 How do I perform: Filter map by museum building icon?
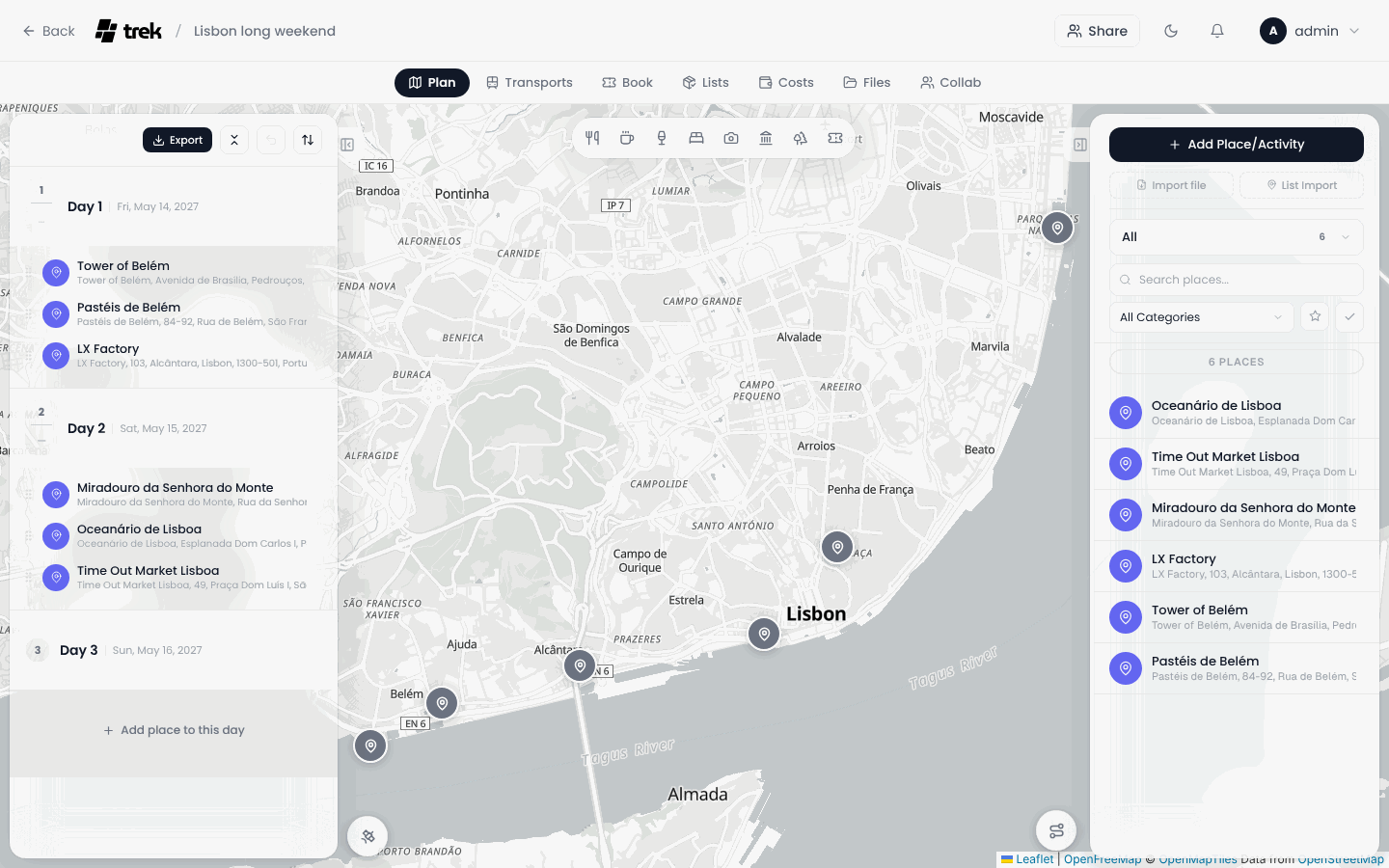point(766,138)
